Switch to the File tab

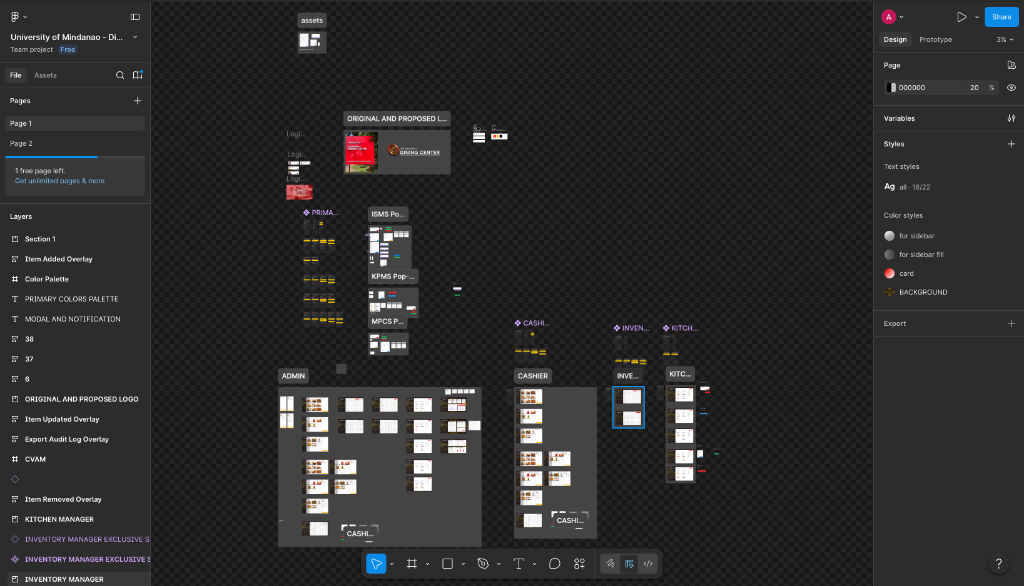pyautogui.click(x=16, y=75)
